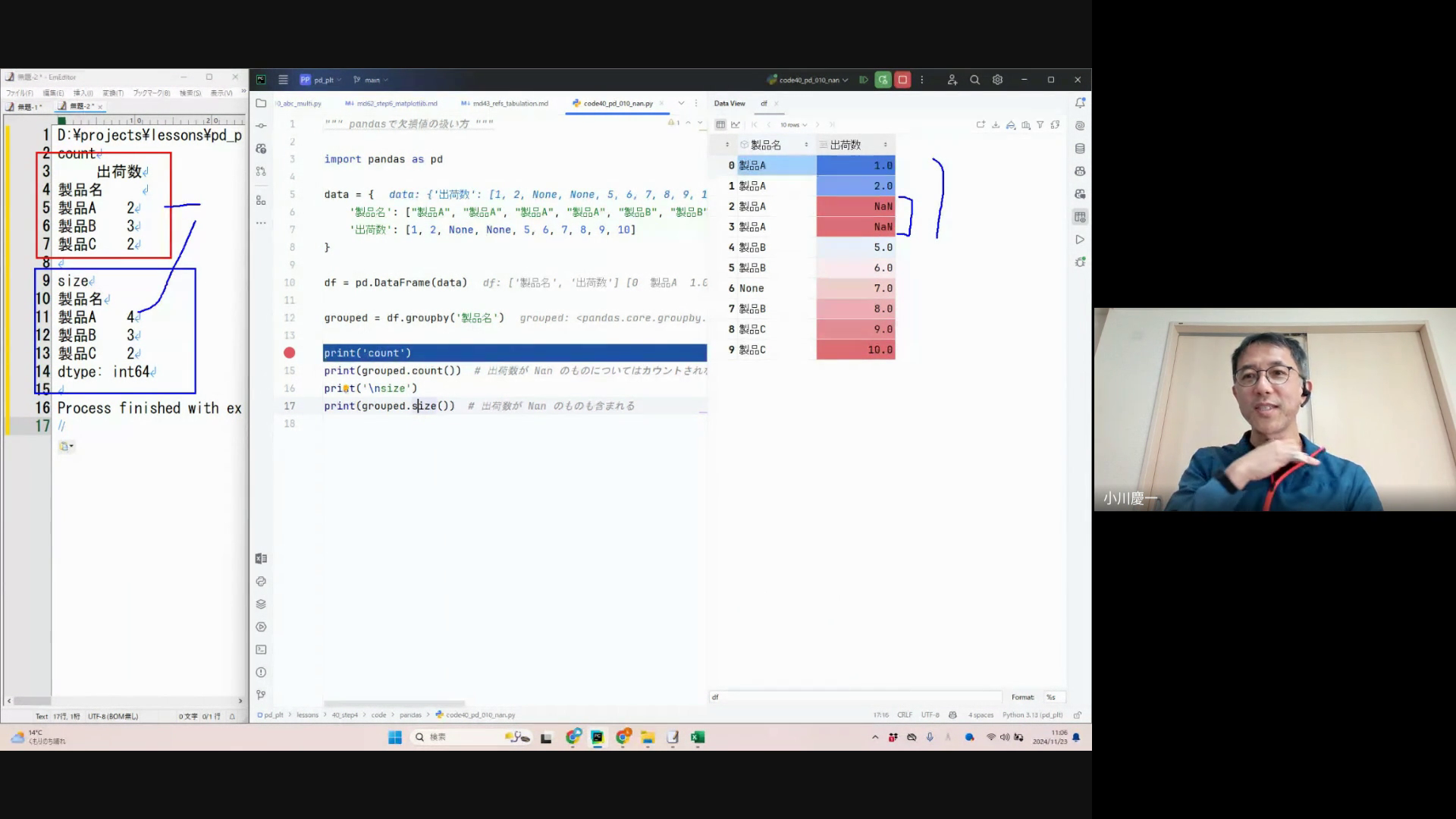The height and width of the screenshot is (819, 1456).
Task: Open the Database tool window icon
Action: coord(1080,149)
